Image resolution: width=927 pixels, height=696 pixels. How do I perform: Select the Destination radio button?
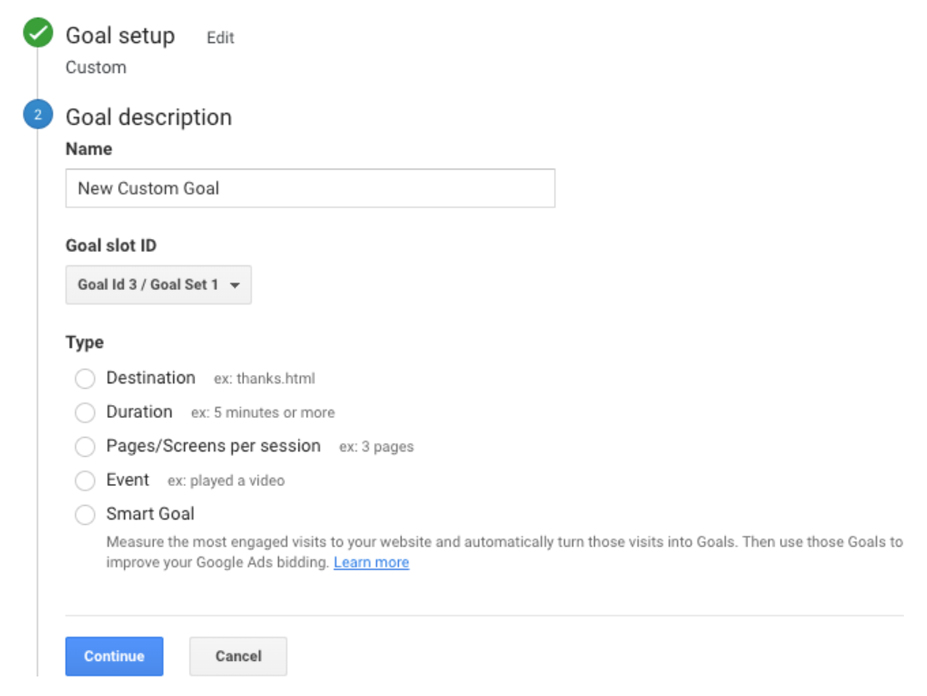[x=85, y=378]
